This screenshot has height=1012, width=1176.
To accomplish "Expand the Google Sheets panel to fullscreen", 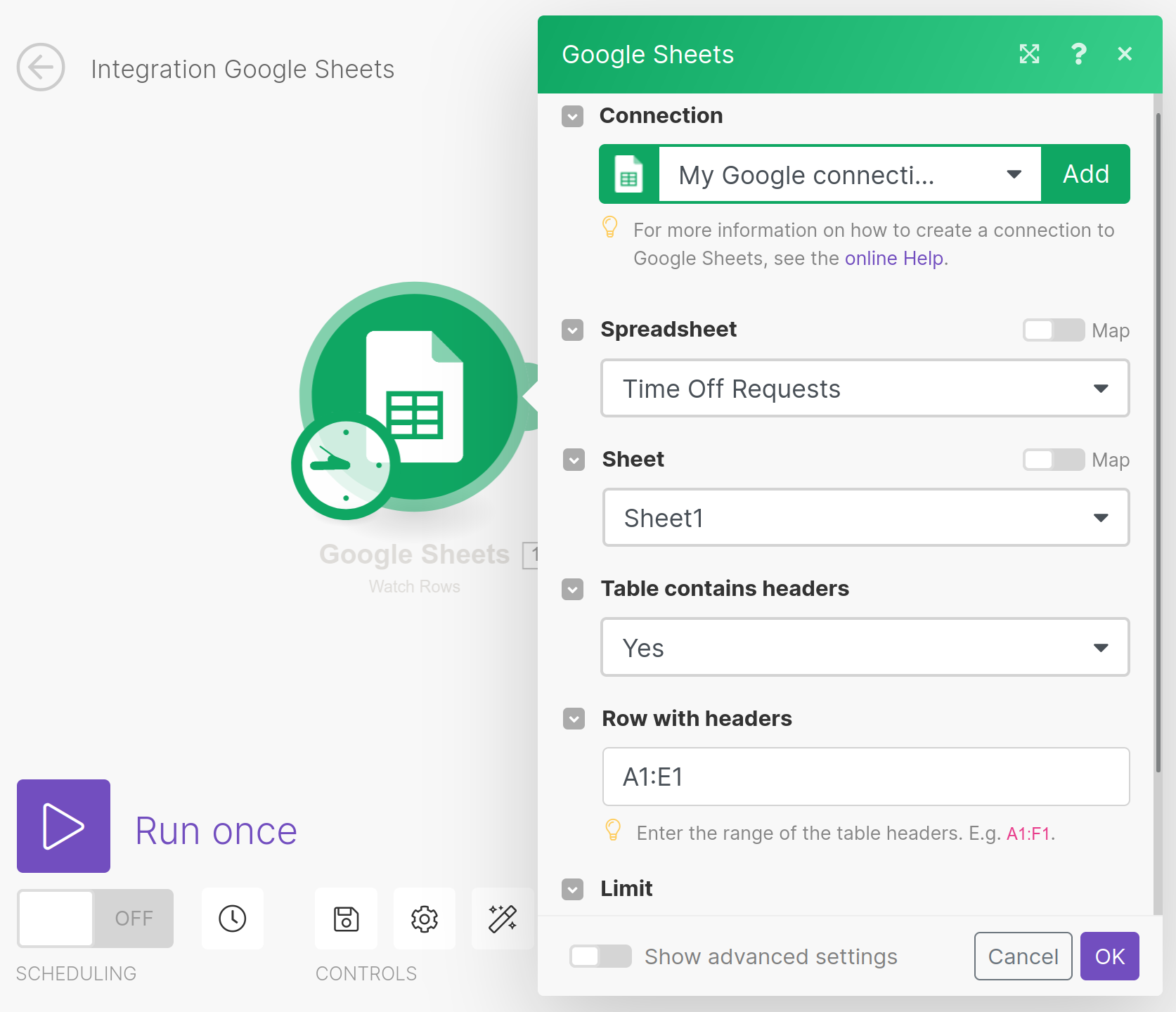I will pos(1029,54).
